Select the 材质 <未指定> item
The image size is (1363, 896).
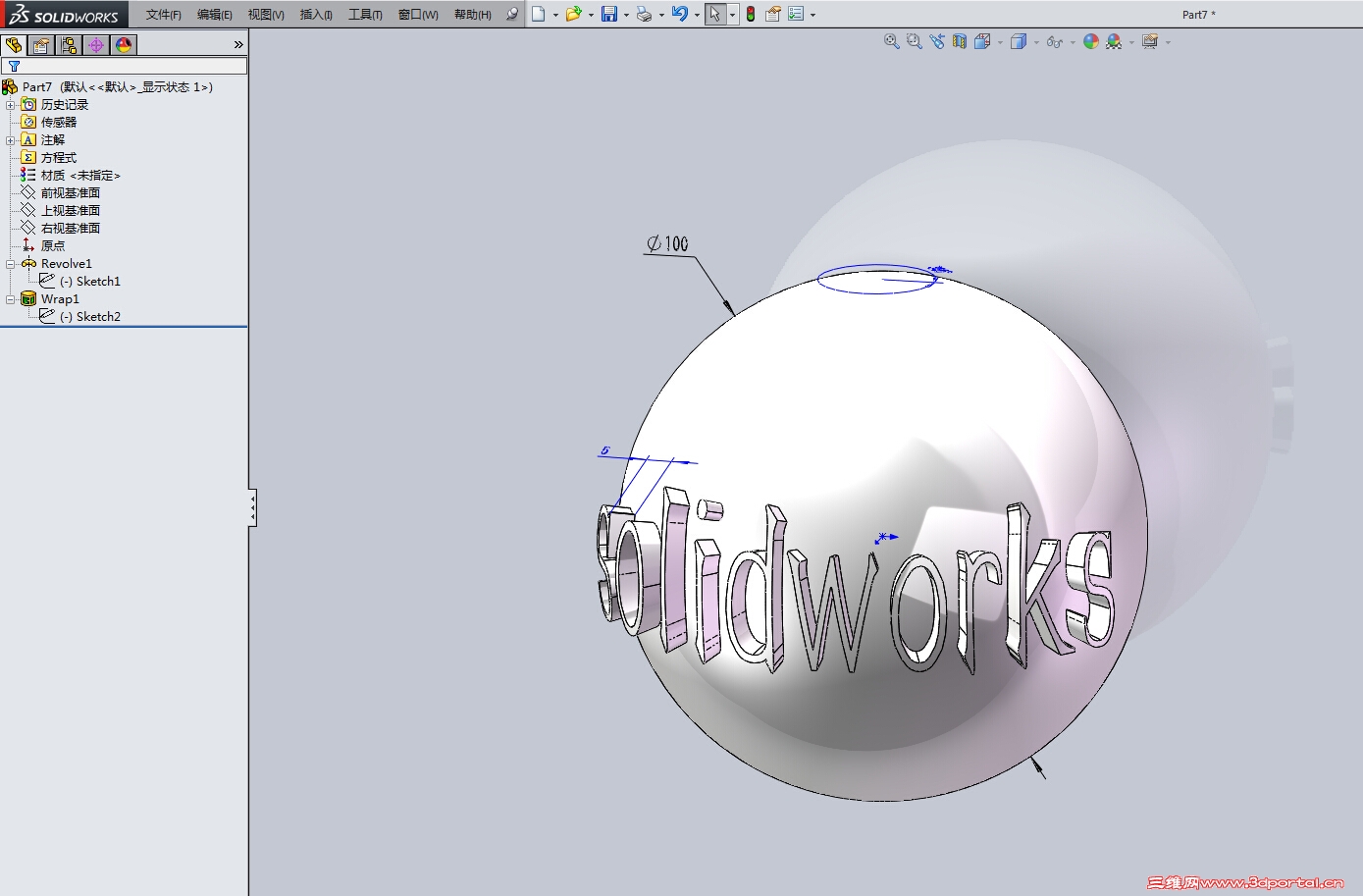pos(71,175)
